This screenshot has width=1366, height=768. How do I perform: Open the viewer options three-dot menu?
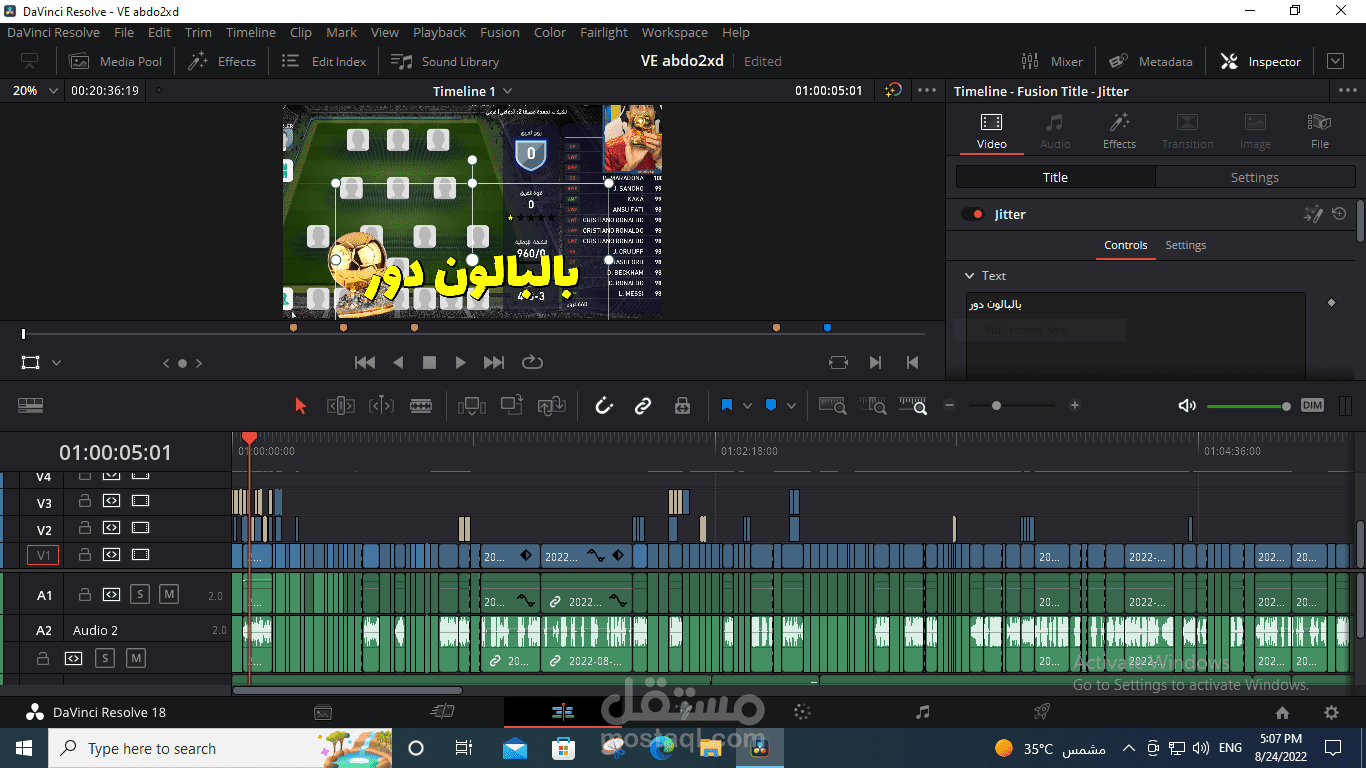927,90
